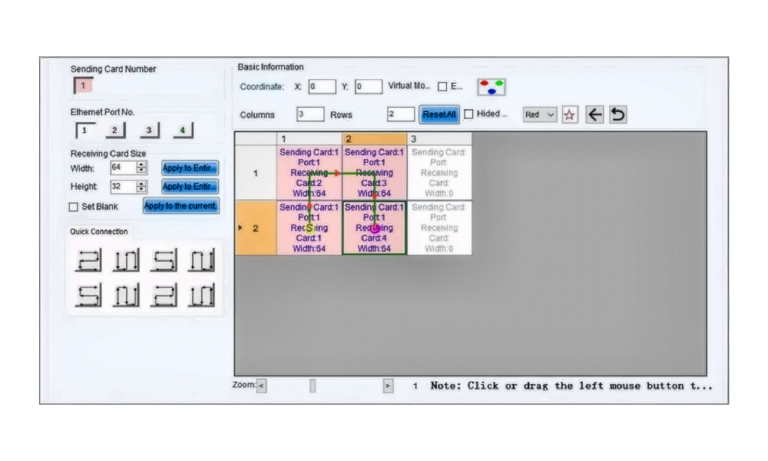Select Ethernet port 1
Image resolution: width=768 pixels, height=461 pixels.
[85, 130]
